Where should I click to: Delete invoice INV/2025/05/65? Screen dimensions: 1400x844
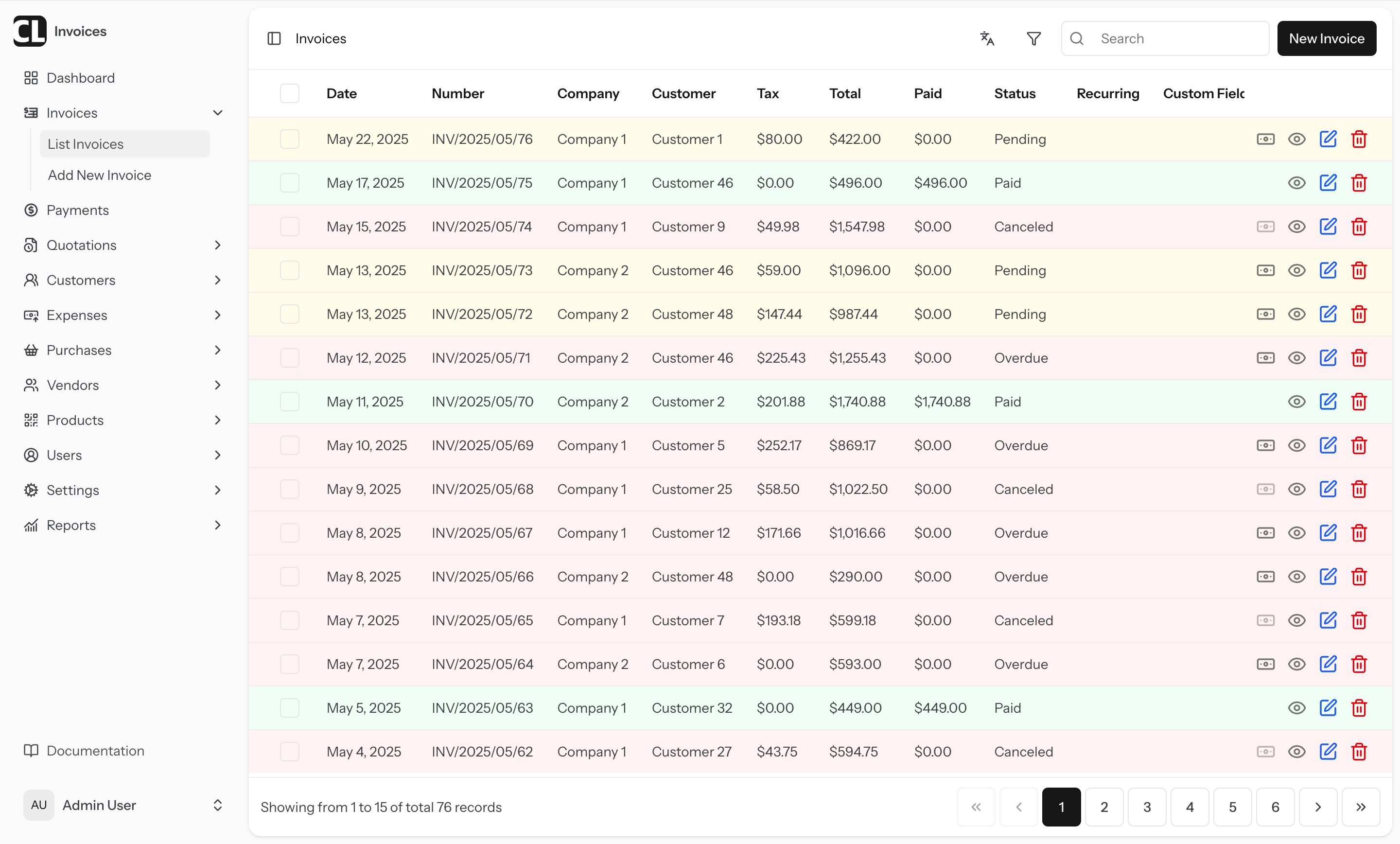pyautogui.click(x=1359, y=621)
